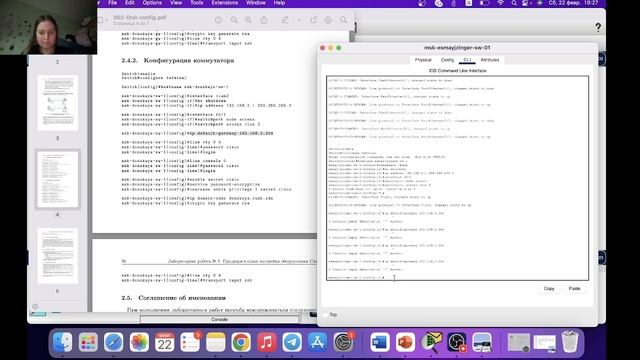640x360 pixels.
Task: Open the Help menu
Action: (279, 3)
